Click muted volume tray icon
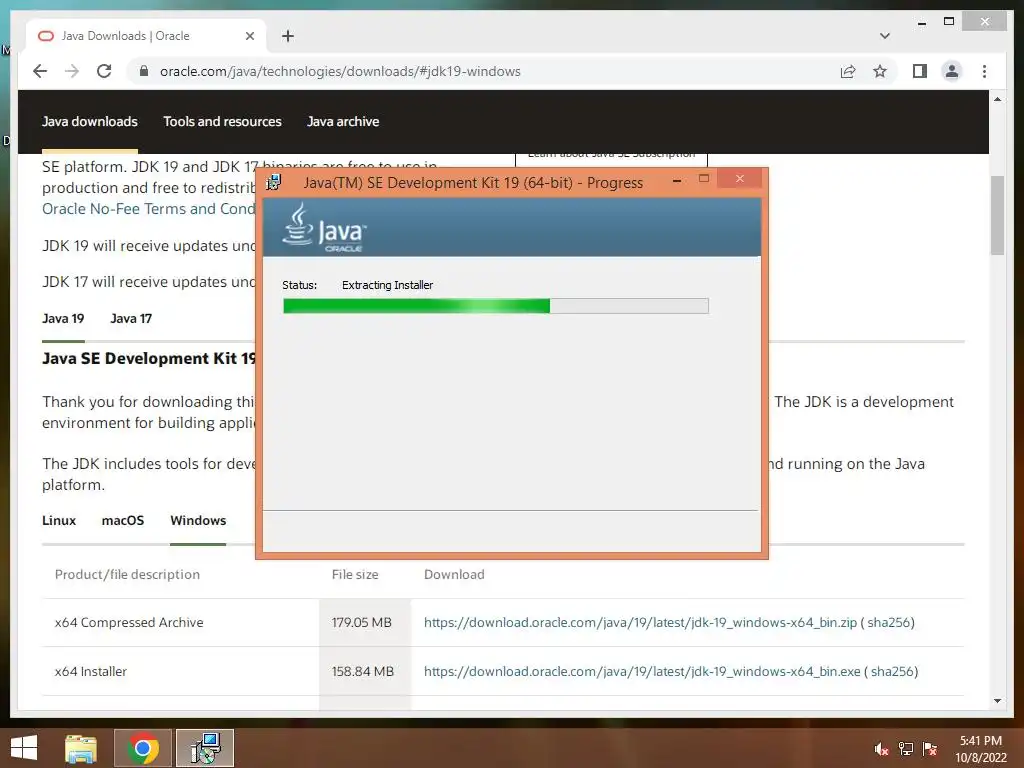This screenshot has width=1024, height=768. 881,749
